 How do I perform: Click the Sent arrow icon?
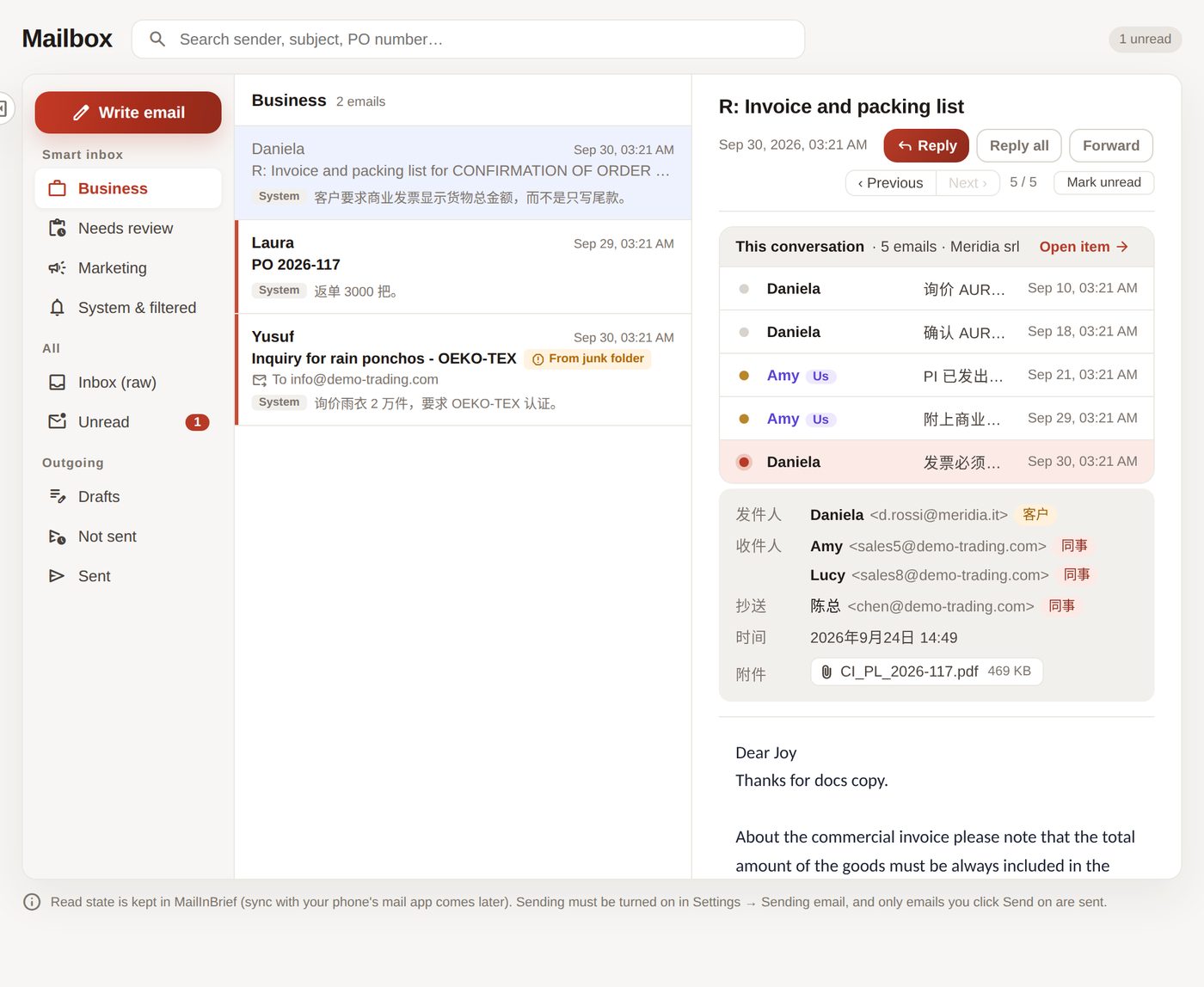point(58,576)
